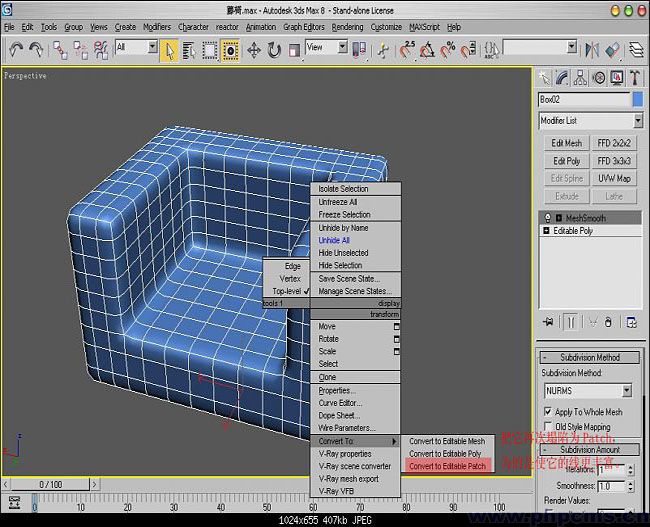Click the Align tool icon
This screenshot has height=527, width=650.
pyautogui.click(x=613, y=50)
